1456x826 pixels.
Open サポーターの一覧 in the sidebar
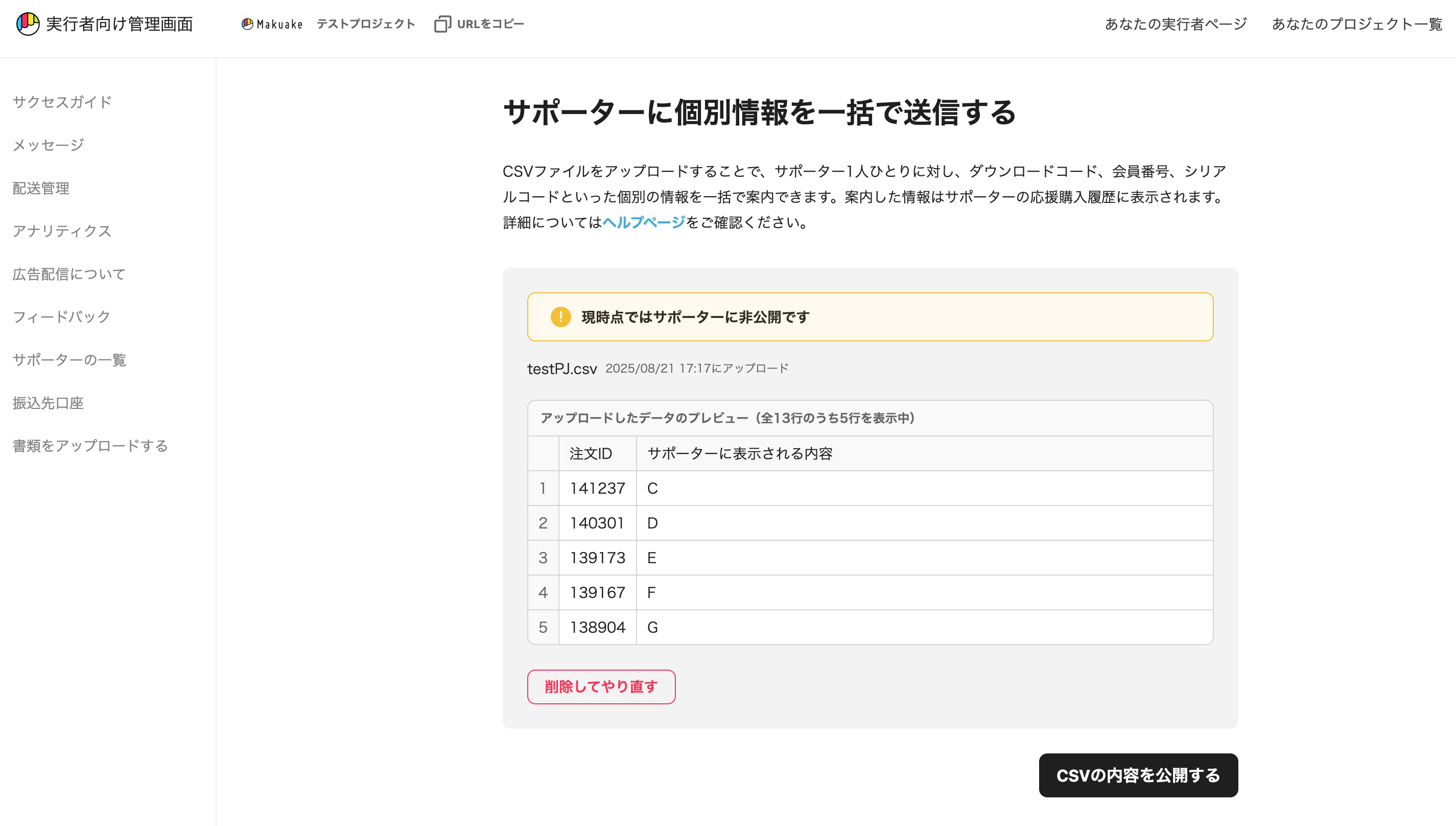click(x=69, y=360)
